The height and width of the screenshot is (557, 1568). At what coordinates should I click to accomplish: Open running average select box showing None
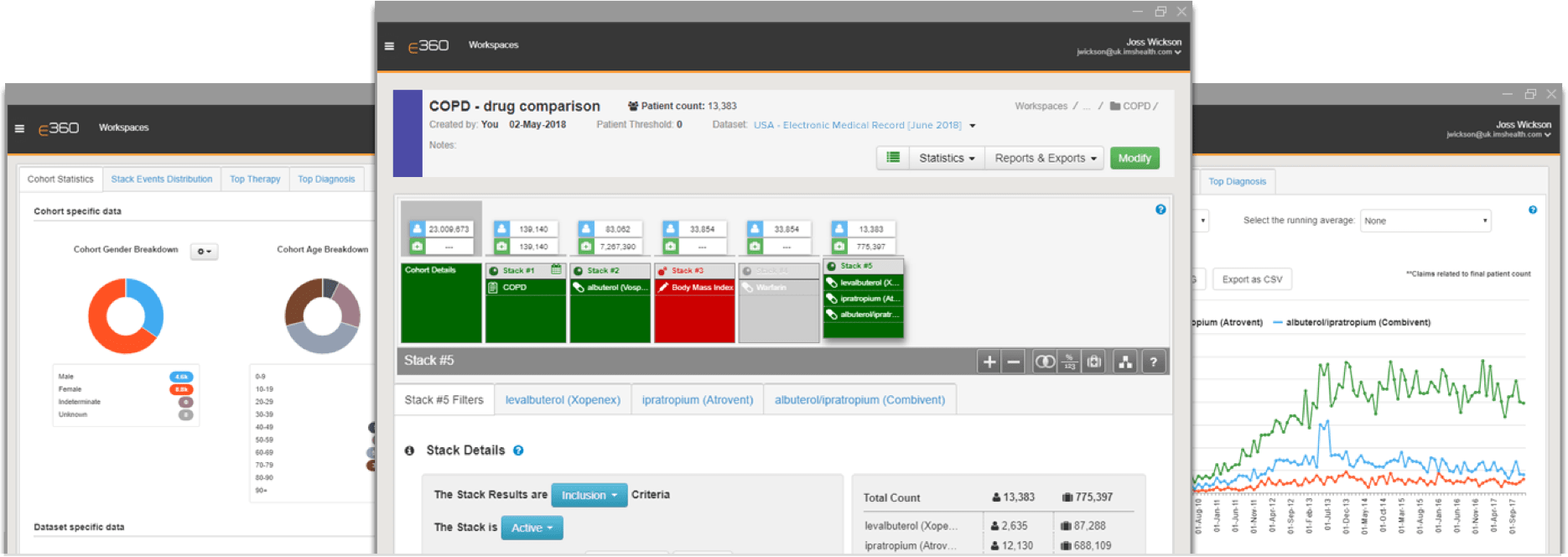[x=1425, y=221]
